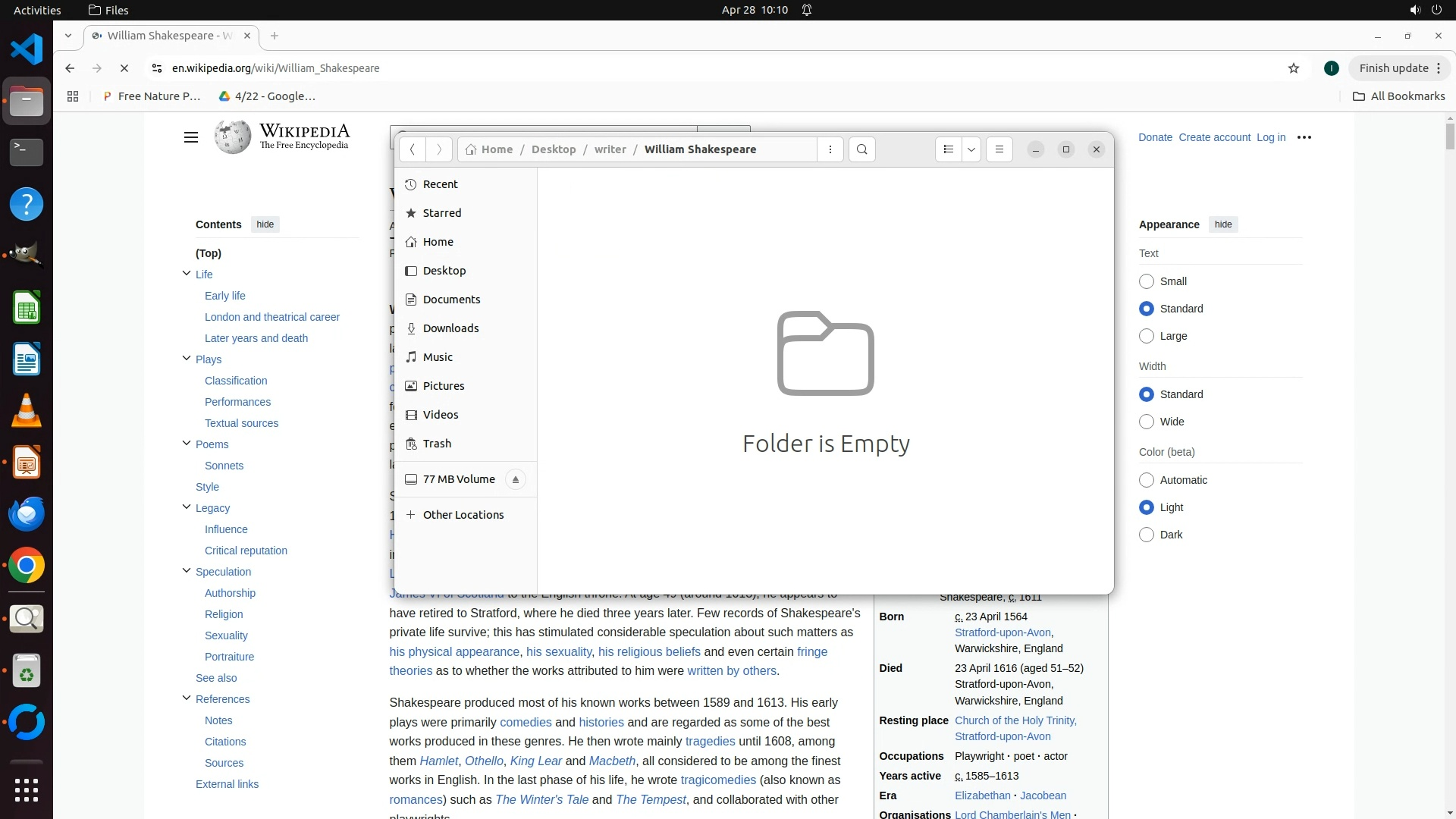Stop loading the page
Viewport: 1456px width, 819px height.
point(124,68)
